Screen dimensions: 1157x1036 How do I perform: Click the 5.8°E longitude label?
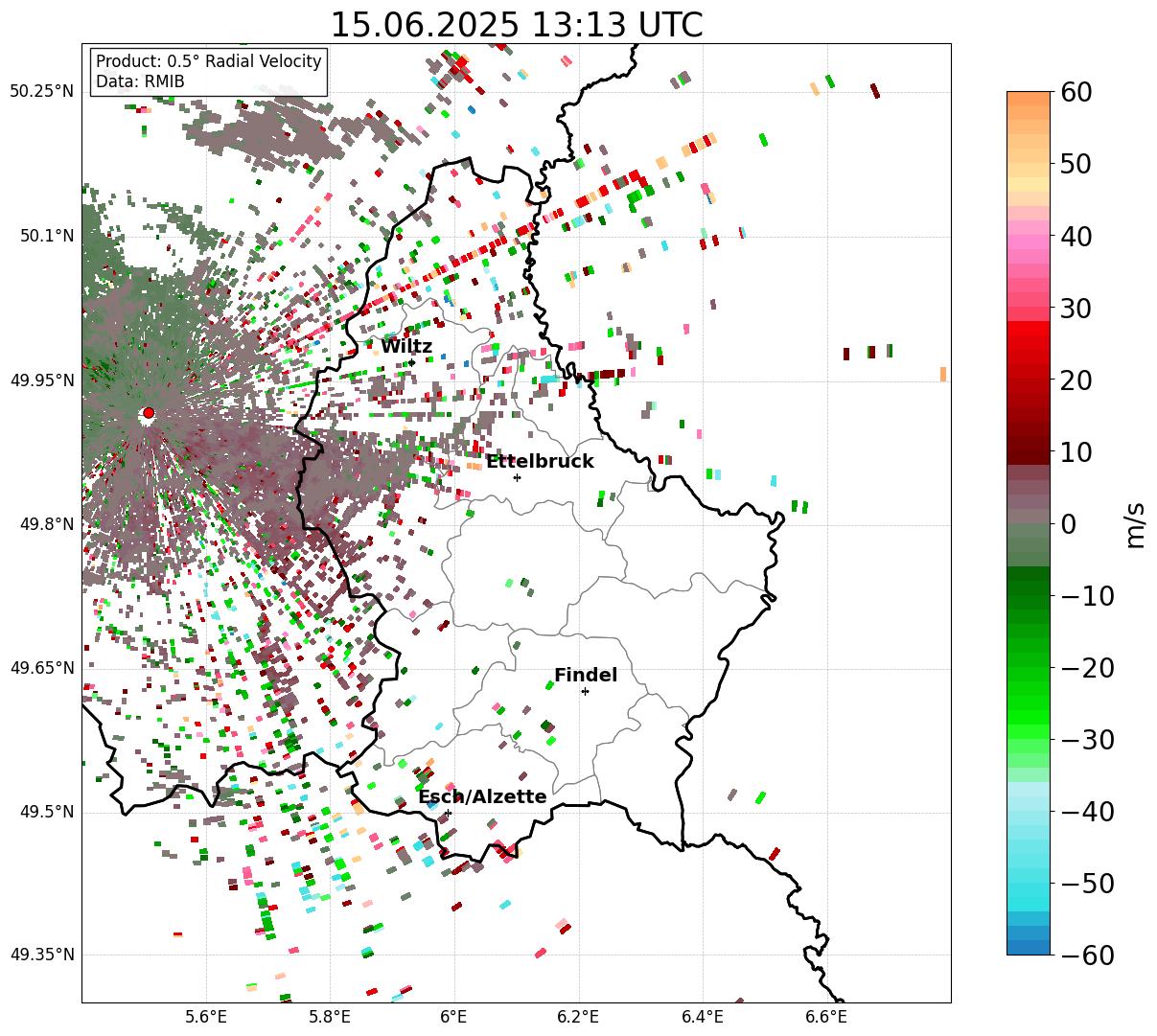click(330, 1018)
